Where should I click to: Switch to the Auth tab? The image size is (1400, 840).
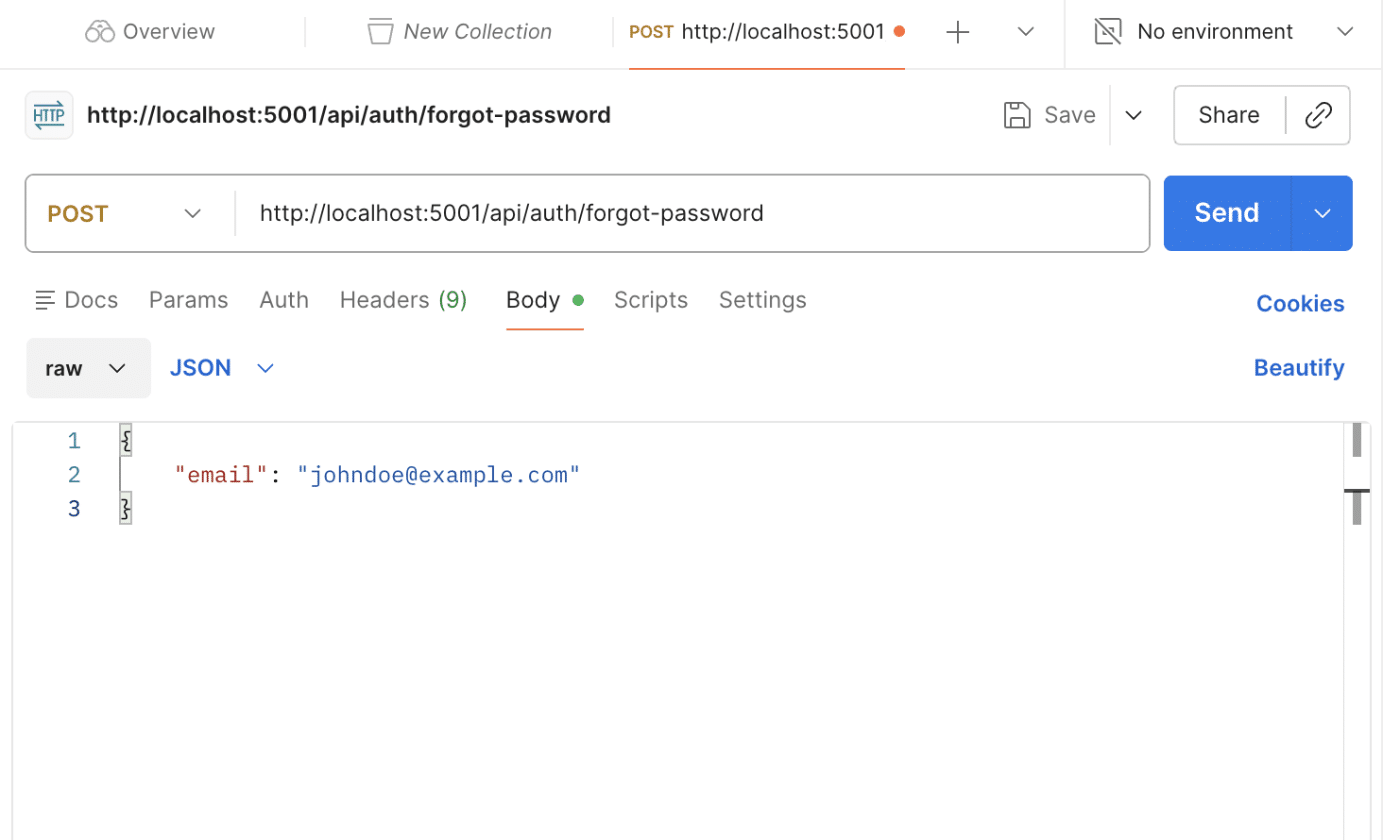tap(283, 299)
